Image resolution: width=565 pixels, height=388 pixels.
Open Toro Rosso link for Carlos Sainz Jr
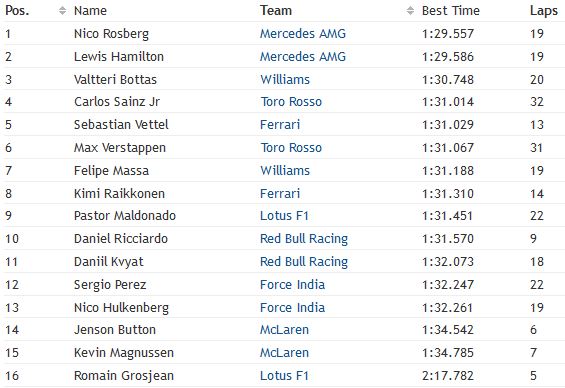[291, 102]
